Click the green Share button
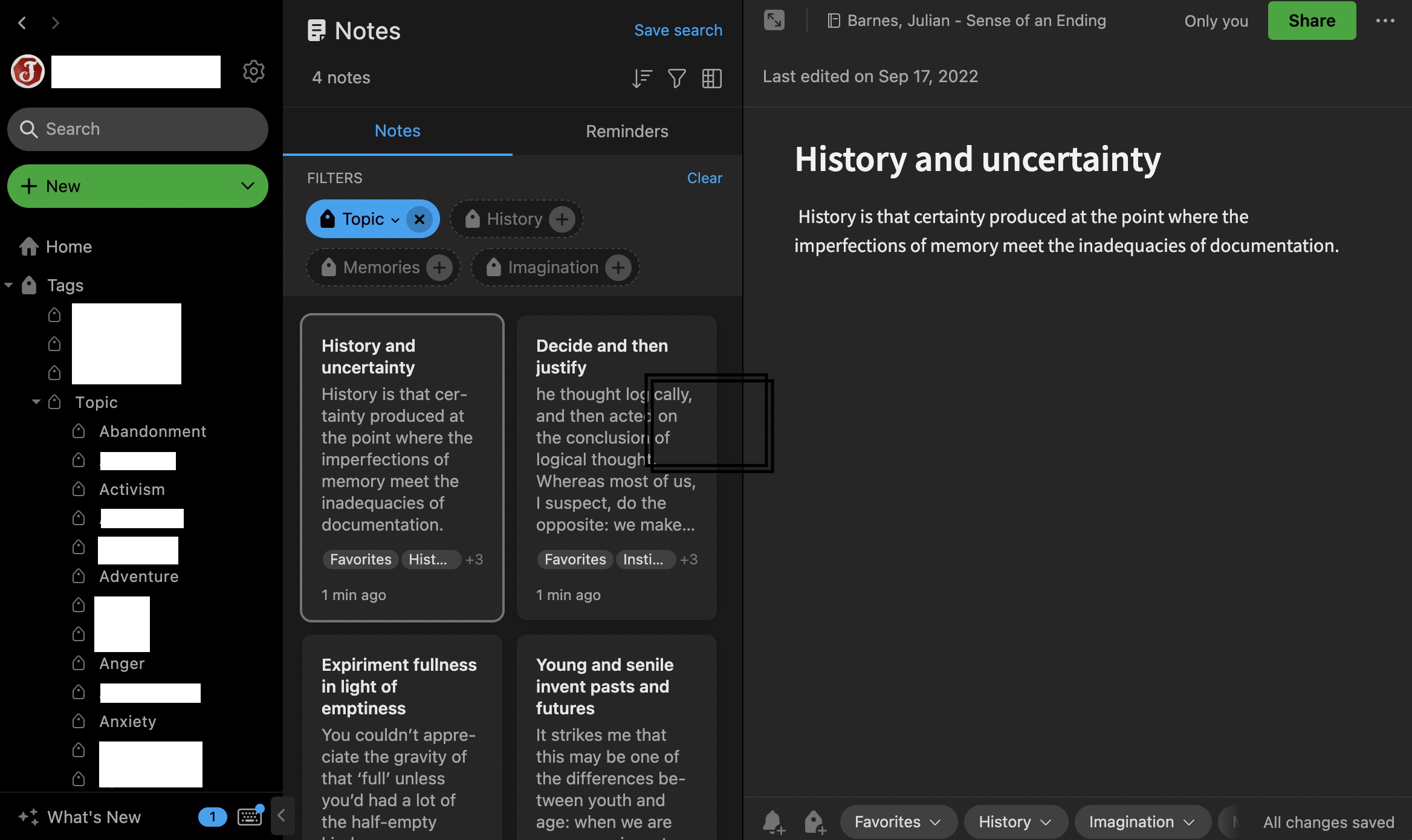This screenshot has width=1412, height=840. click(x=1312, y=21)
